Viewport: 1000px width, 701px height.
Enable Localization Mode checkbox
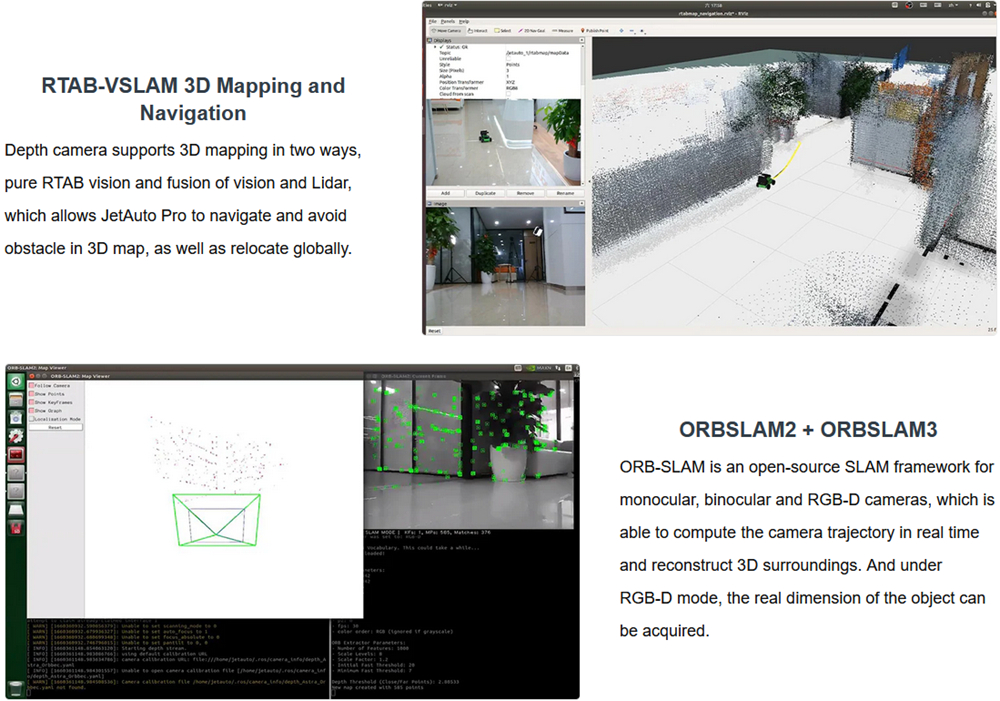(x=32, y=419)
